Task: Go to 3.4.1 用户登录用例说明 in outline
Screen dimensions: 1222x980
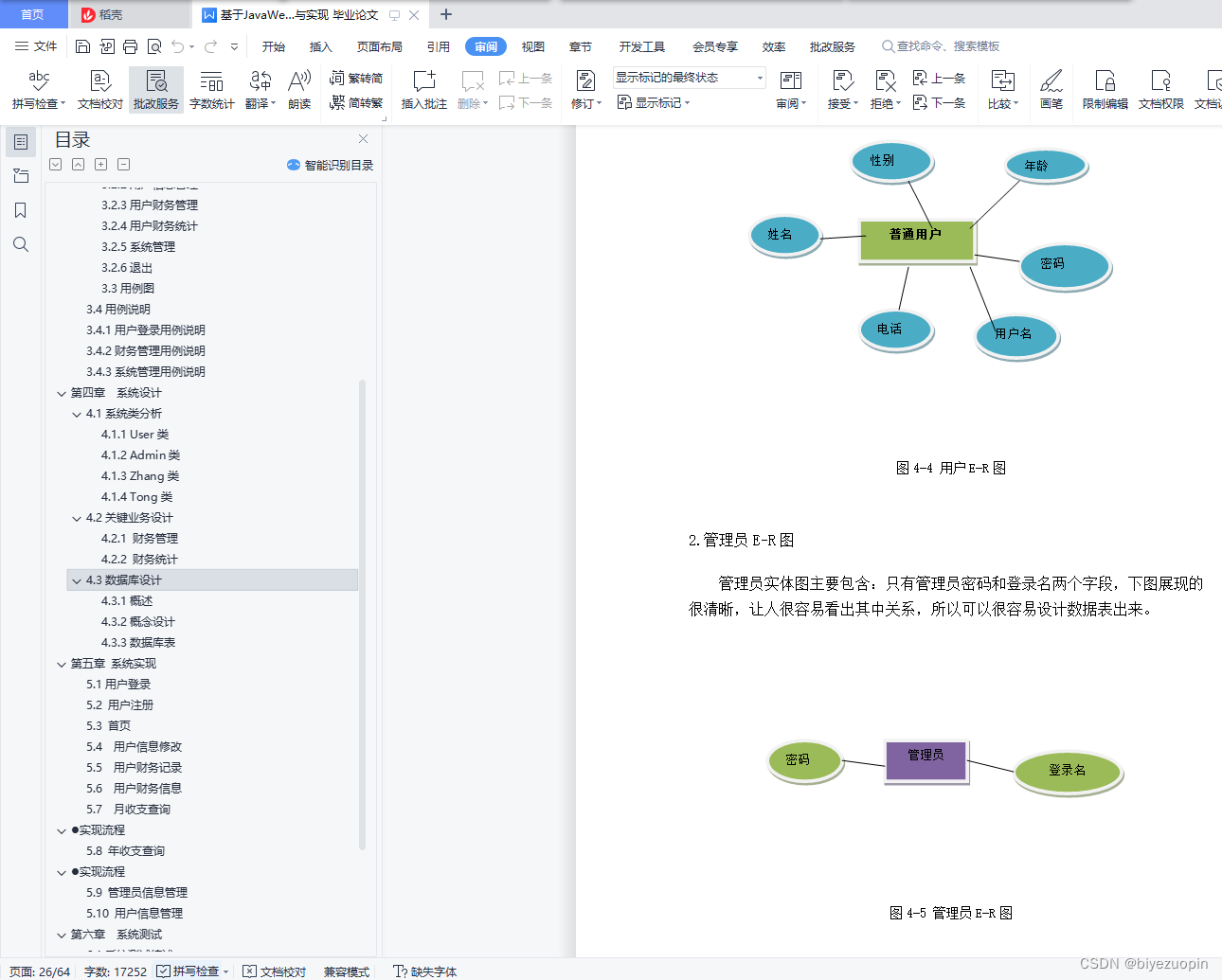Action: coord(146,330)
